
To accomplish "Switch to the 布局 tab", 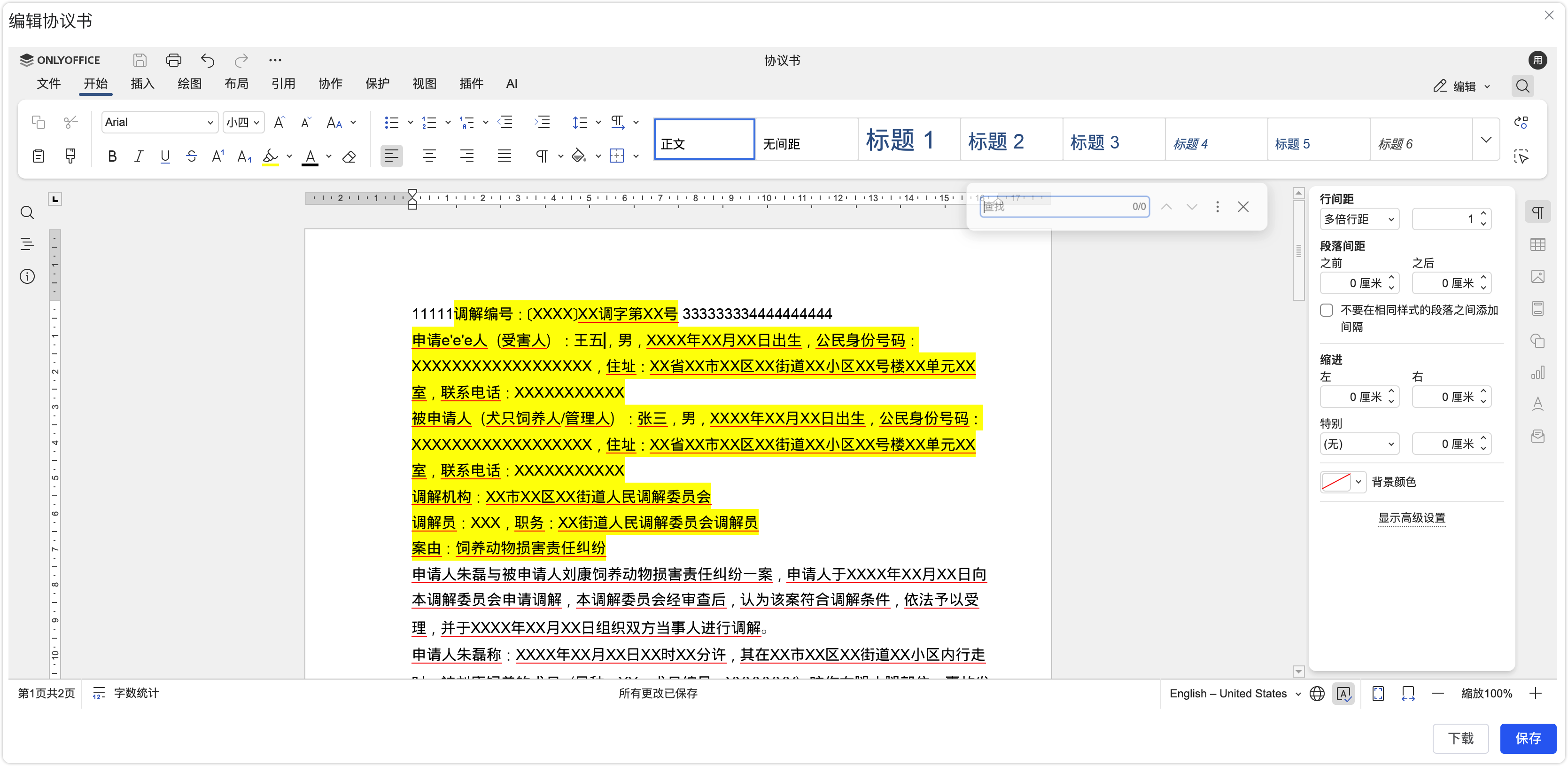I will 236,84.
